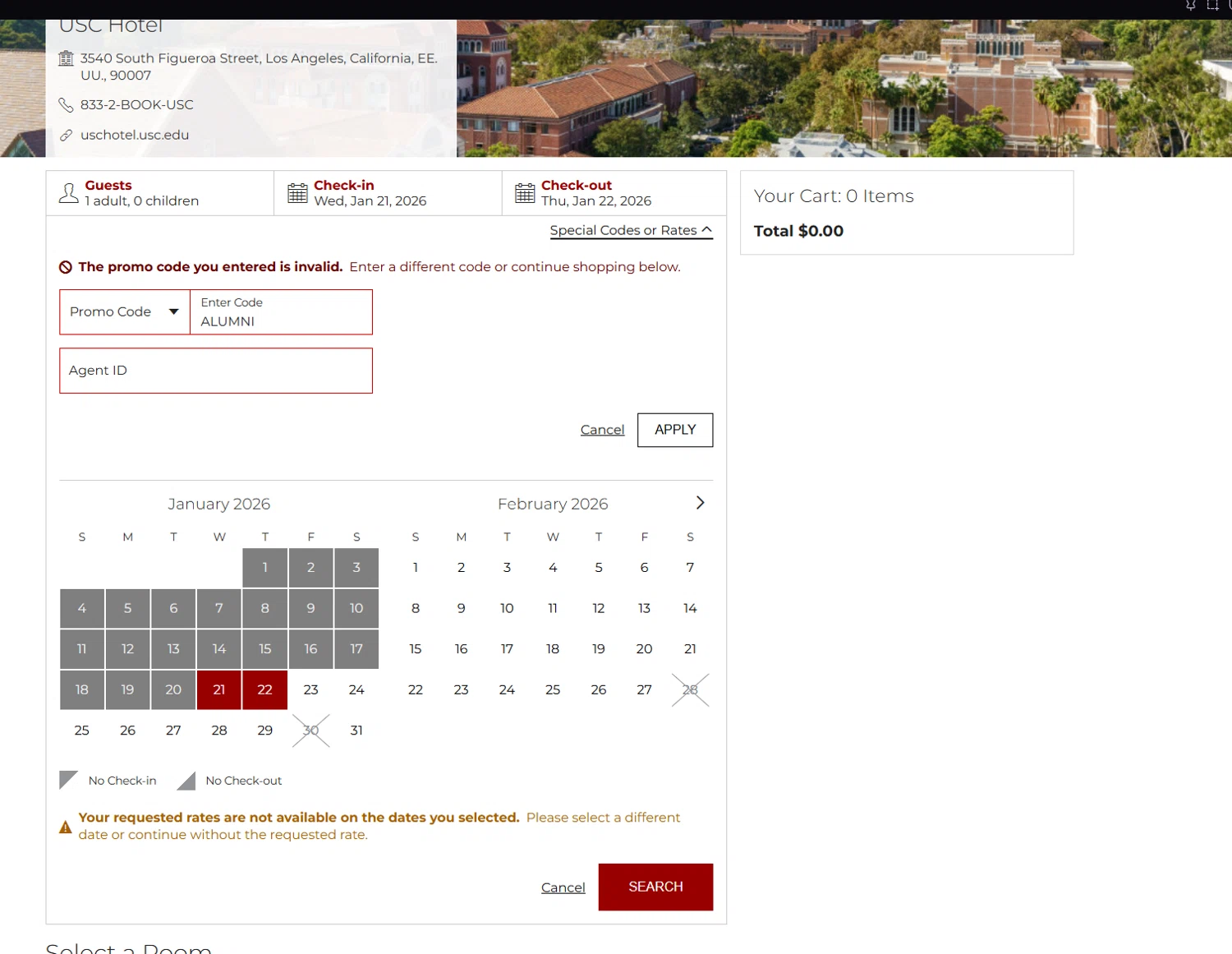1232x954 pixels.
Task: Select February 25 in the calendar
Action: 553,689
